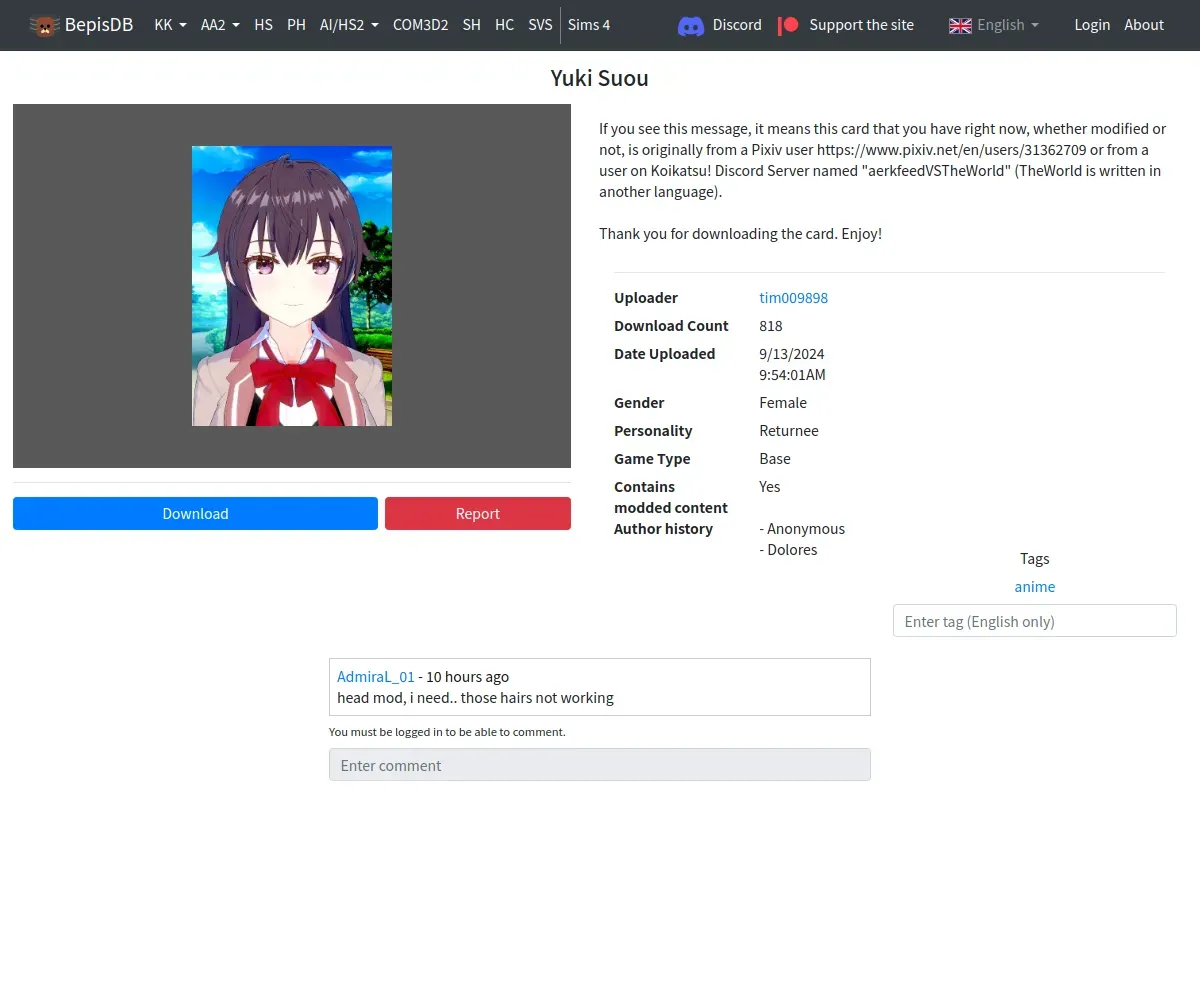
Task: Expand the AI/HS2 dropdown menu
Action: pyautogui.click(x=349, y=25)
